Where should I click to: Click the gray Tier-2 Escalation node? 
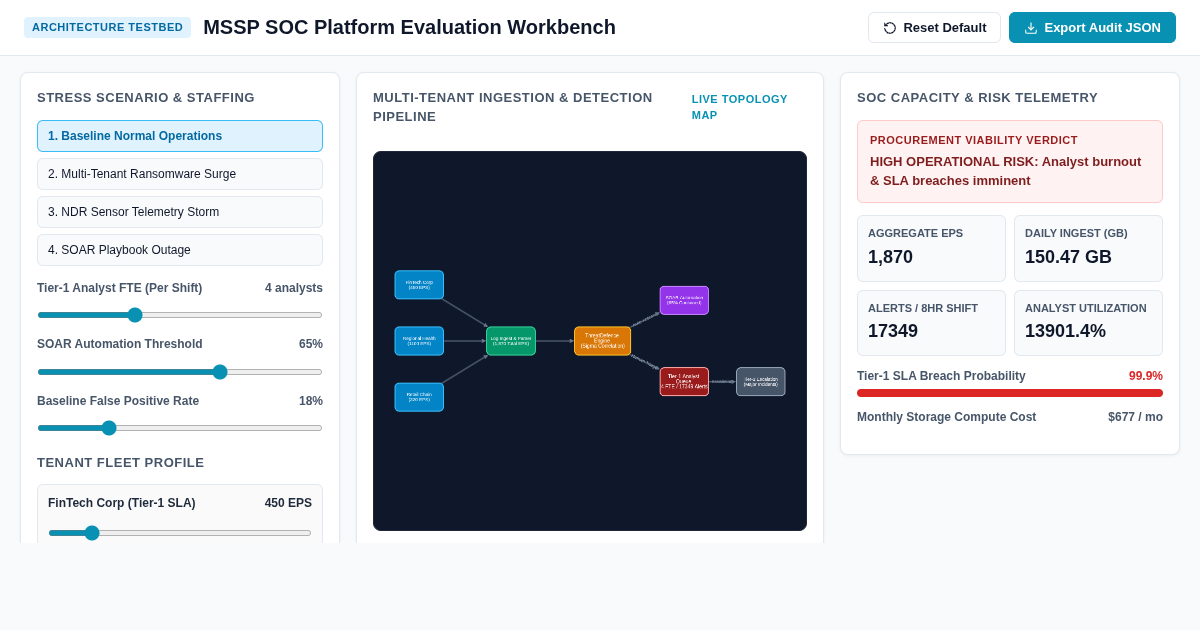761,381
